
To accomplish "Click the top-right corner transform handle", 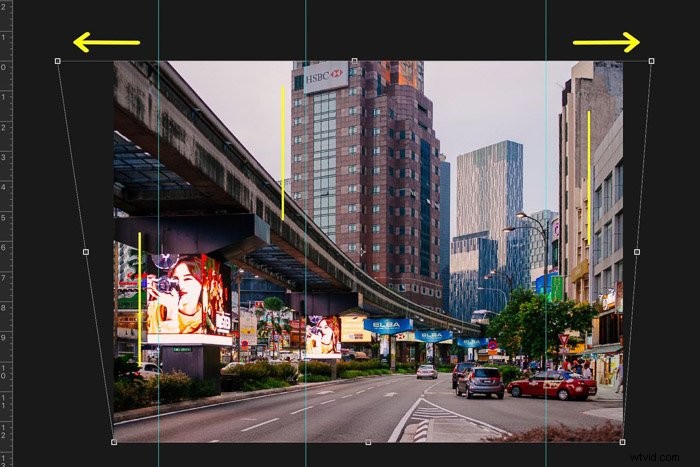I will click(651, 61).
